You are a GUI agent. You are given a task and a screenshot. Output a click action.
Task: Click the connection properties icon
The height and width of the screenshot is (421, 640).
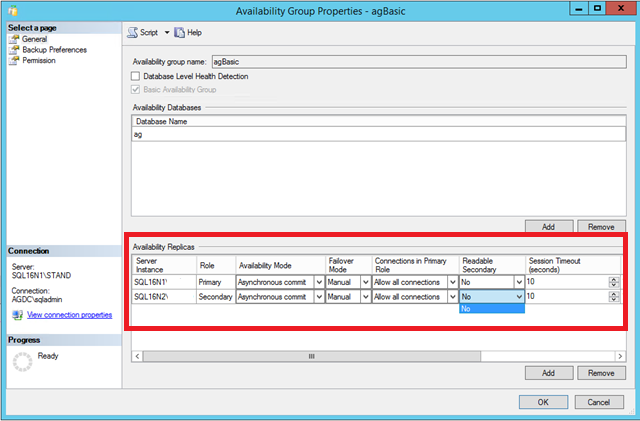pyautogui.click(x=16, y=315)
